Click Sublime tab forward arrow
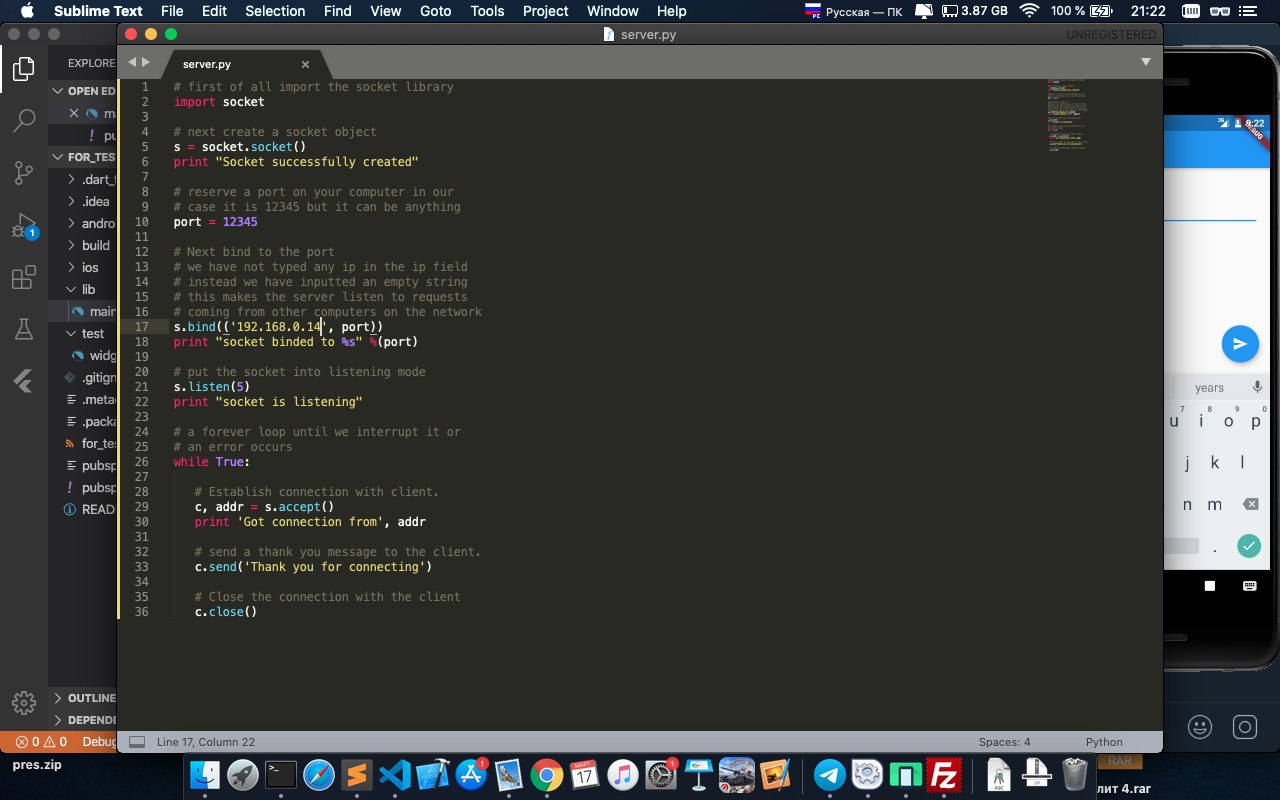Image resolution: width=1280 pixels, height=800 pixels. point(146,63)
